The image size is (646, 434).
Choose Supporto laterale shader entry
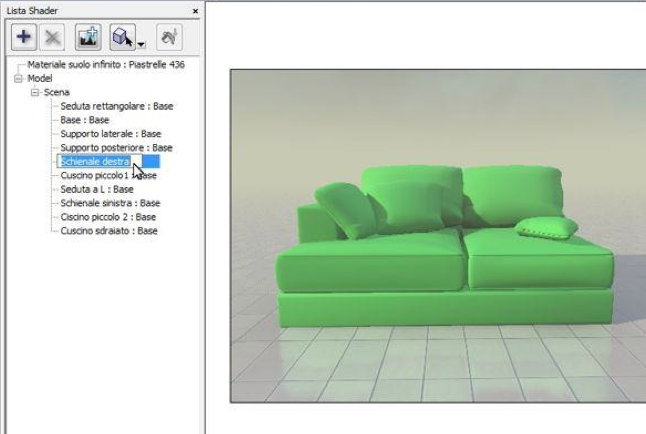pos(110,133)
